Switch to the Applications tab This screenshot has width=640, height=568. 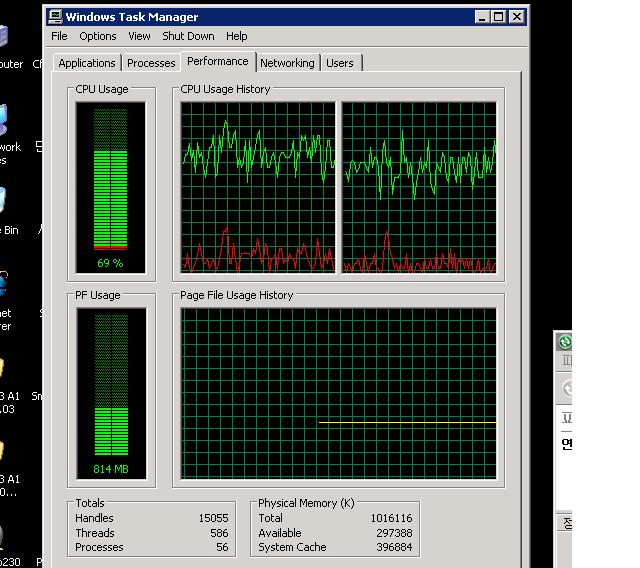[87, 63]
